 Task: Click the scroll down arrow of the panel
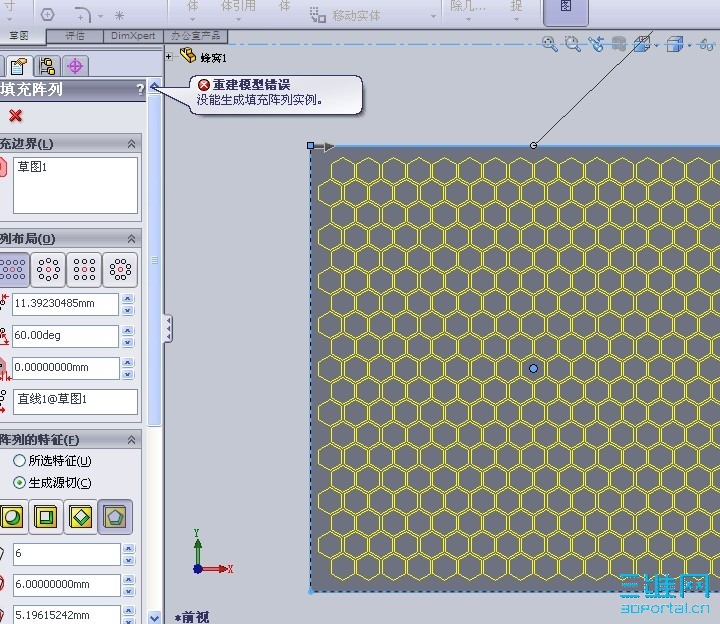coord(155,618)
